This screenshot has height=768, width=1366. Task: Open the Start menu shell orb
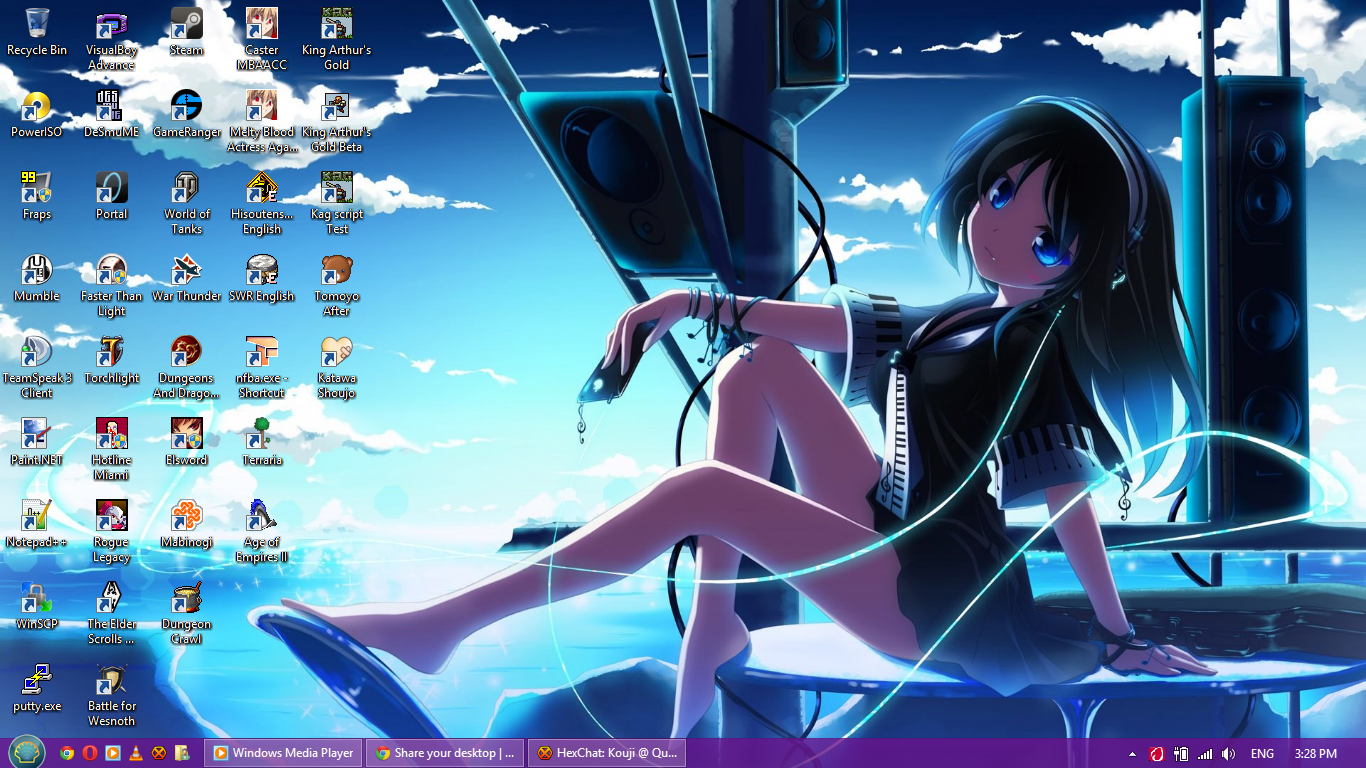(27, 753)
